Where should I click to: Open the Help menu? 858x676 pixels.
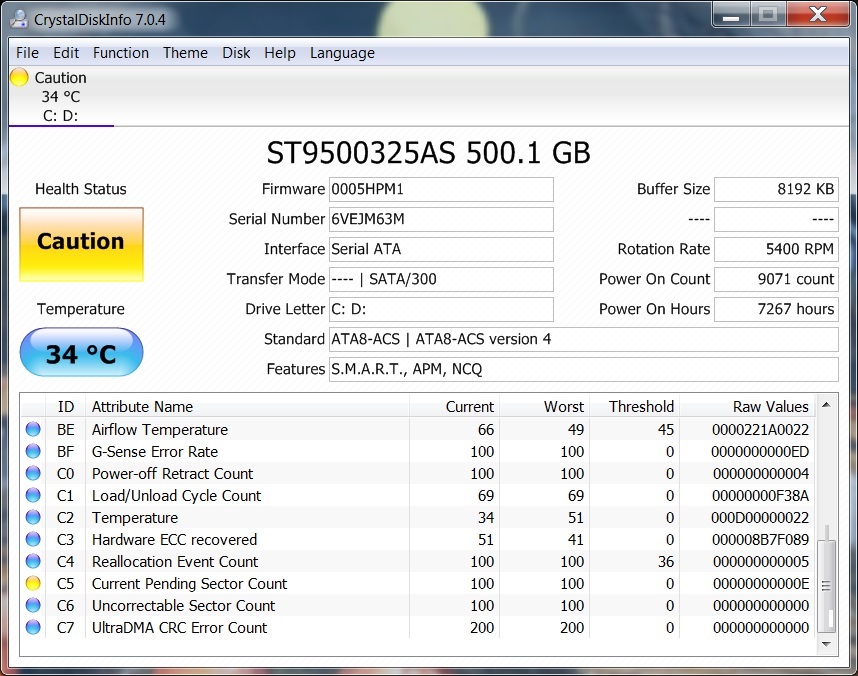pos(280,53)
